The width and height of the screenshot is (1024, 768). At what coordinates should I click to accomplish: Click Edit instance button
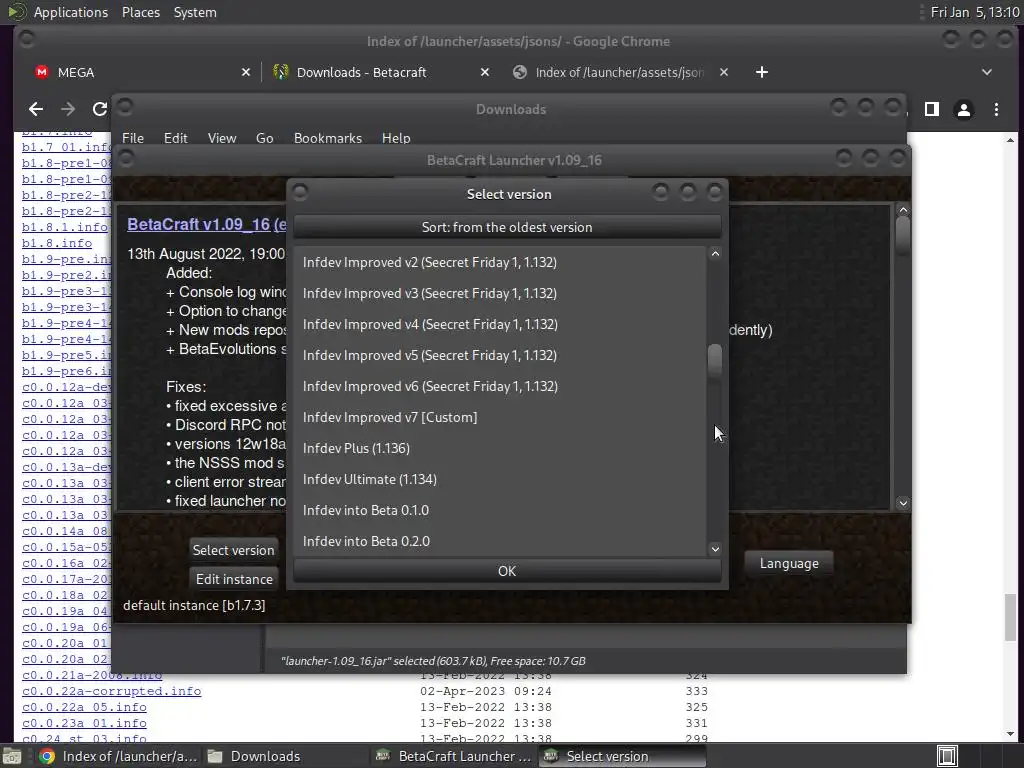(x=234, y=579)
